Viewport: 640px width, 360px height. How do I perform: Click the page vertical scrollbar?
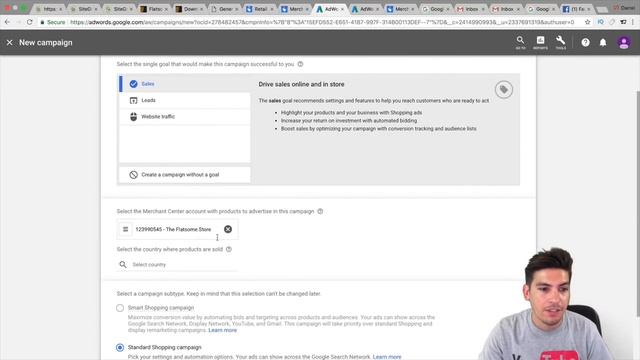637,204
